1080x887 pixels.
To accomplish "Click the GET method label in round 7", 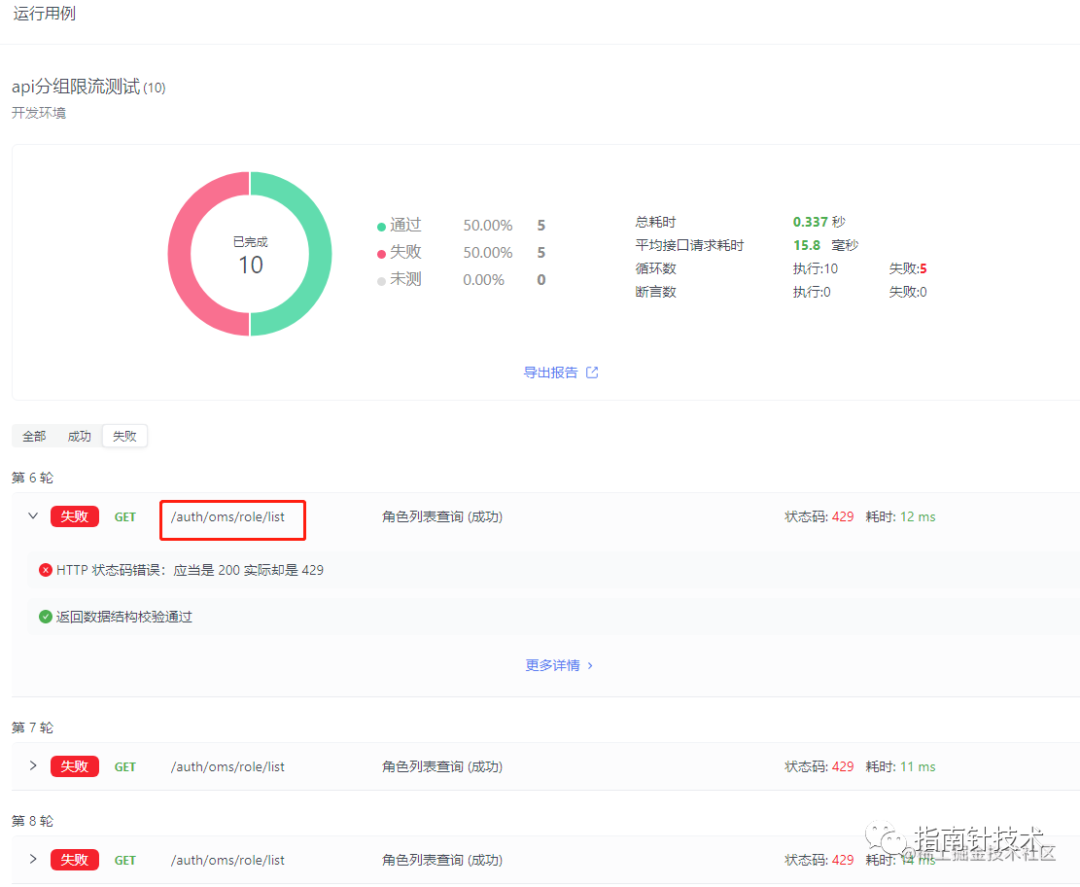I will (125, 767).
